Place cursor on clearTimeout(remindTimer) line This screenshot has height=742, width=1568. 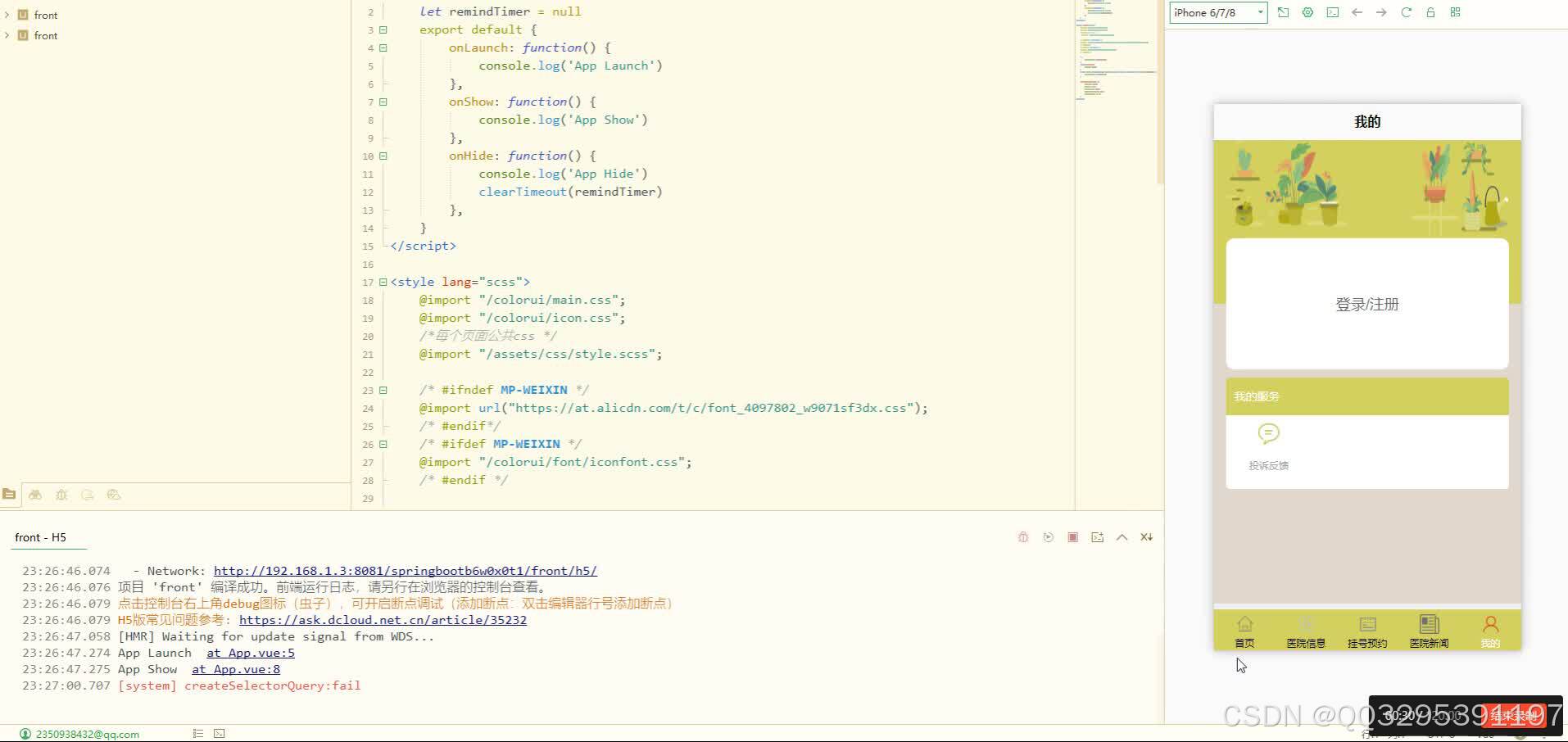[570, 192]
